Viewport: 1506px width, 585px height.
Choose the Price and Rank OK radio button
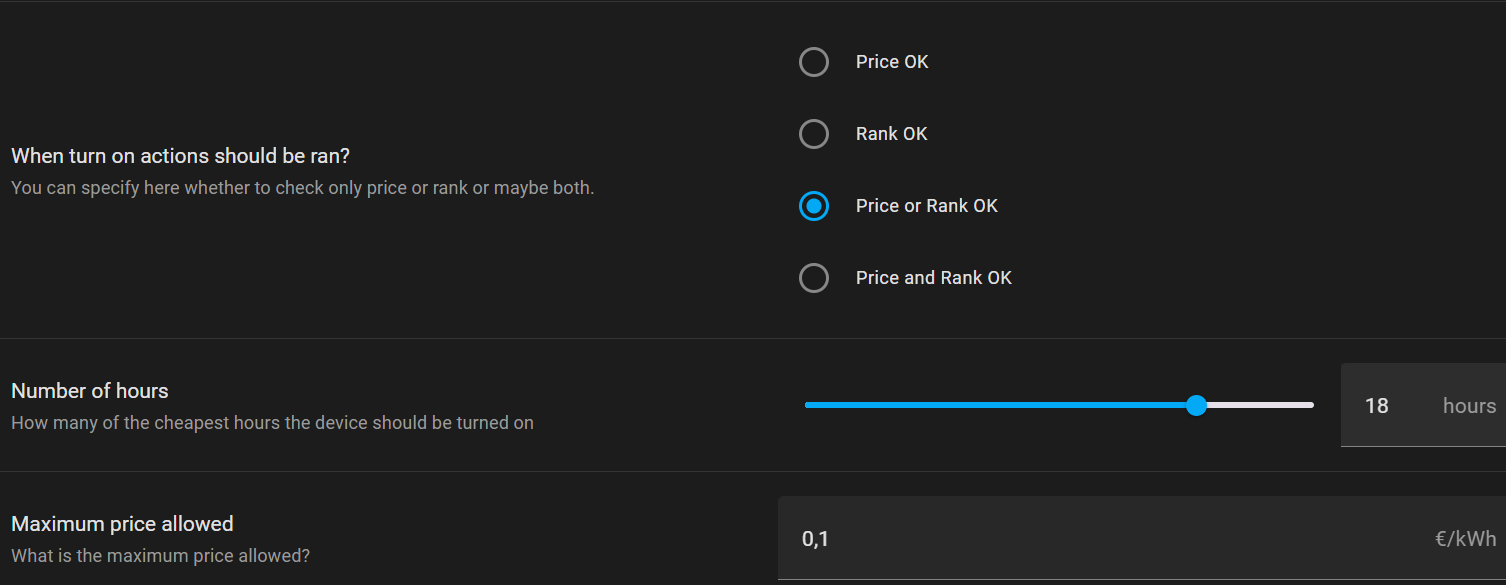point(814,278)
